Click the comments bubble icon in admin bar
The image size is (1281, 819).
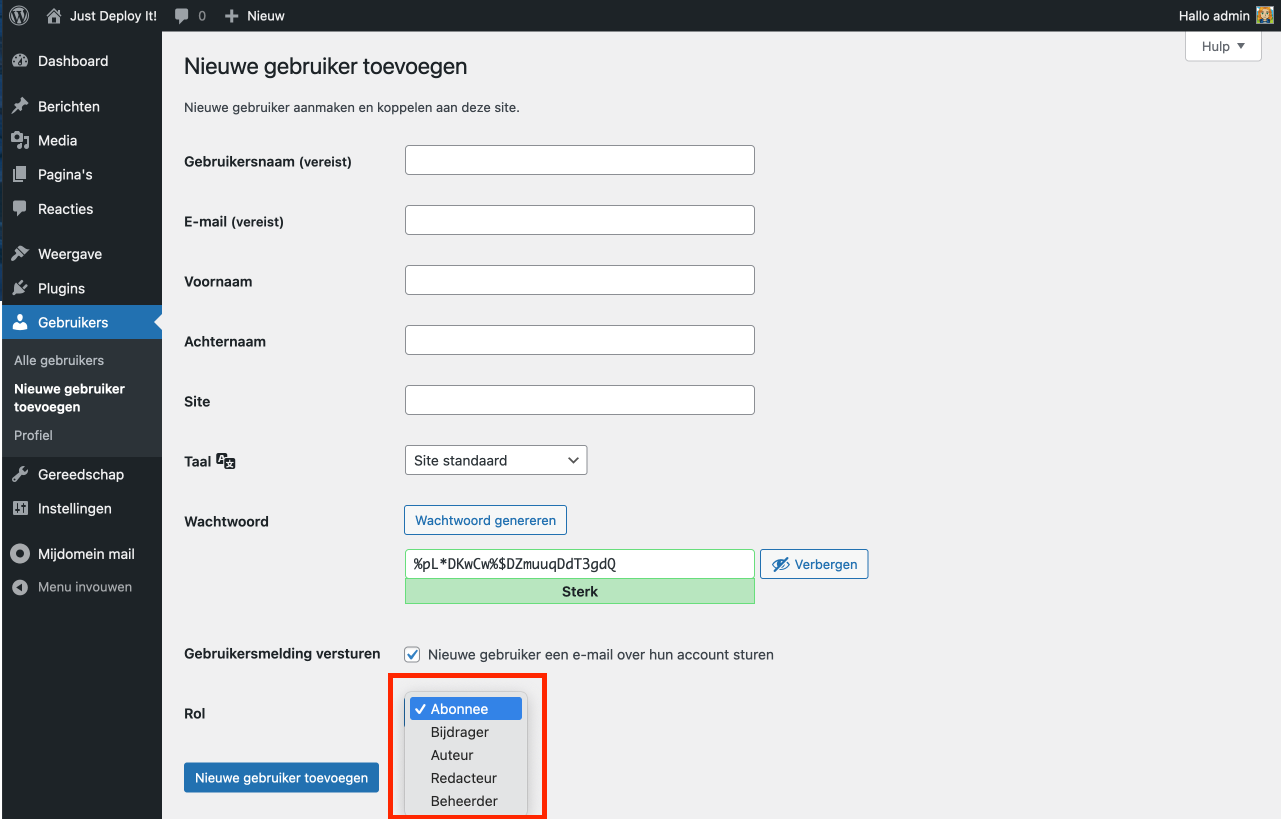point(181,16)
